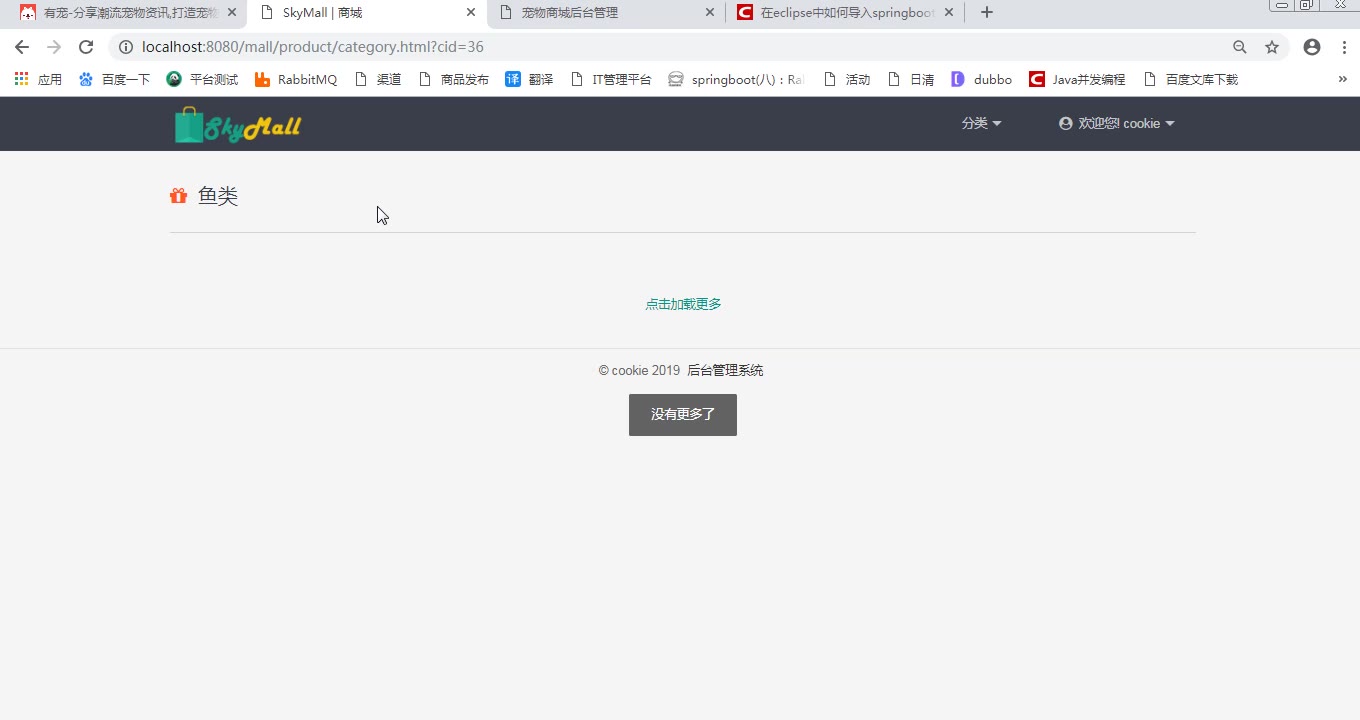
Task: Open the 活动 bookmark
Action: (846, 79)
